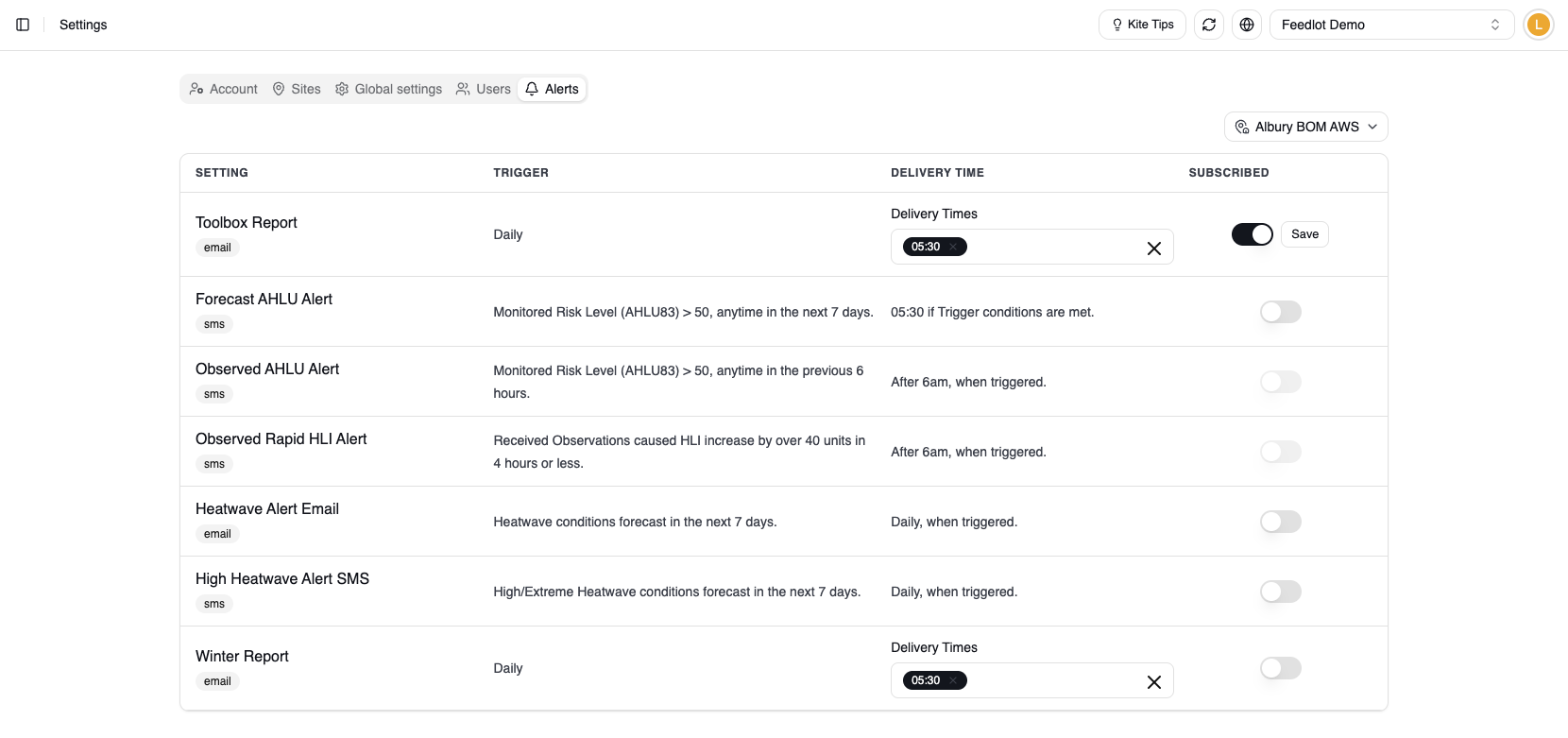The height and width of the screenshot is (738, 1568).
Task: Click the High Heatwave Alert SMS name
Action: [x=282, y=579]
